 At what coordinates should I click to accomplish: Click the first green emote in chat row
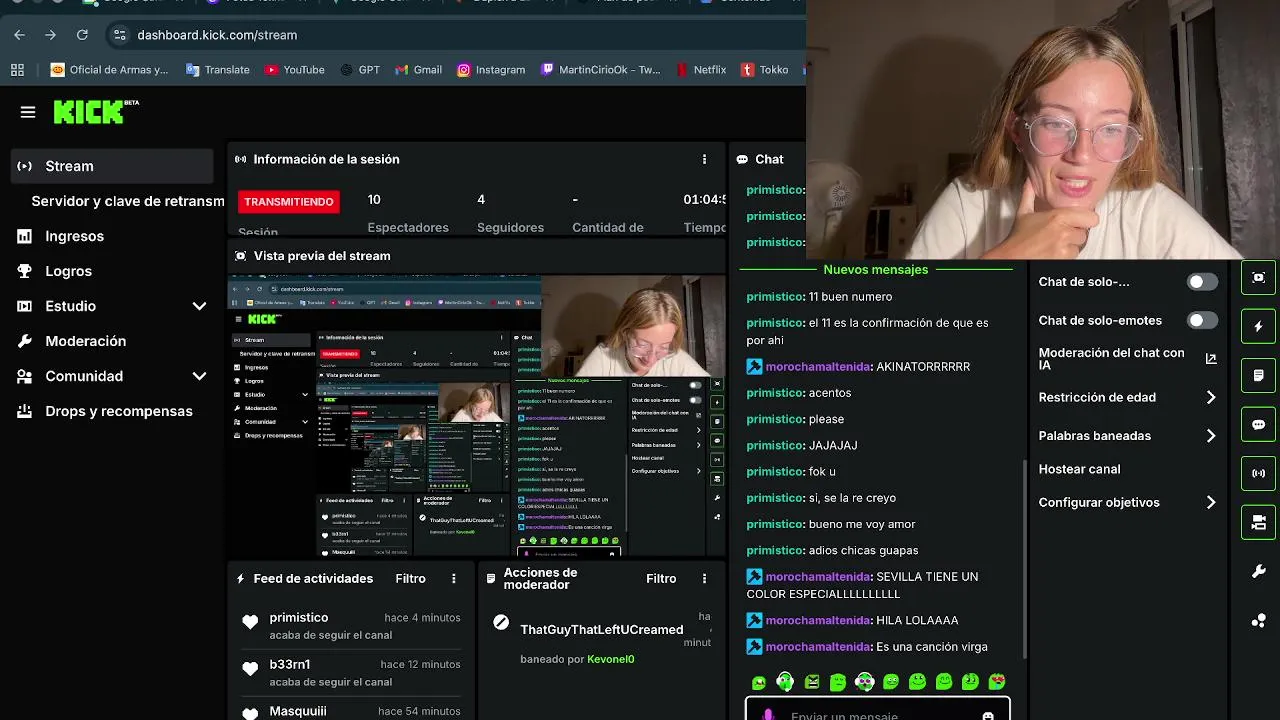tap(759, 683)
